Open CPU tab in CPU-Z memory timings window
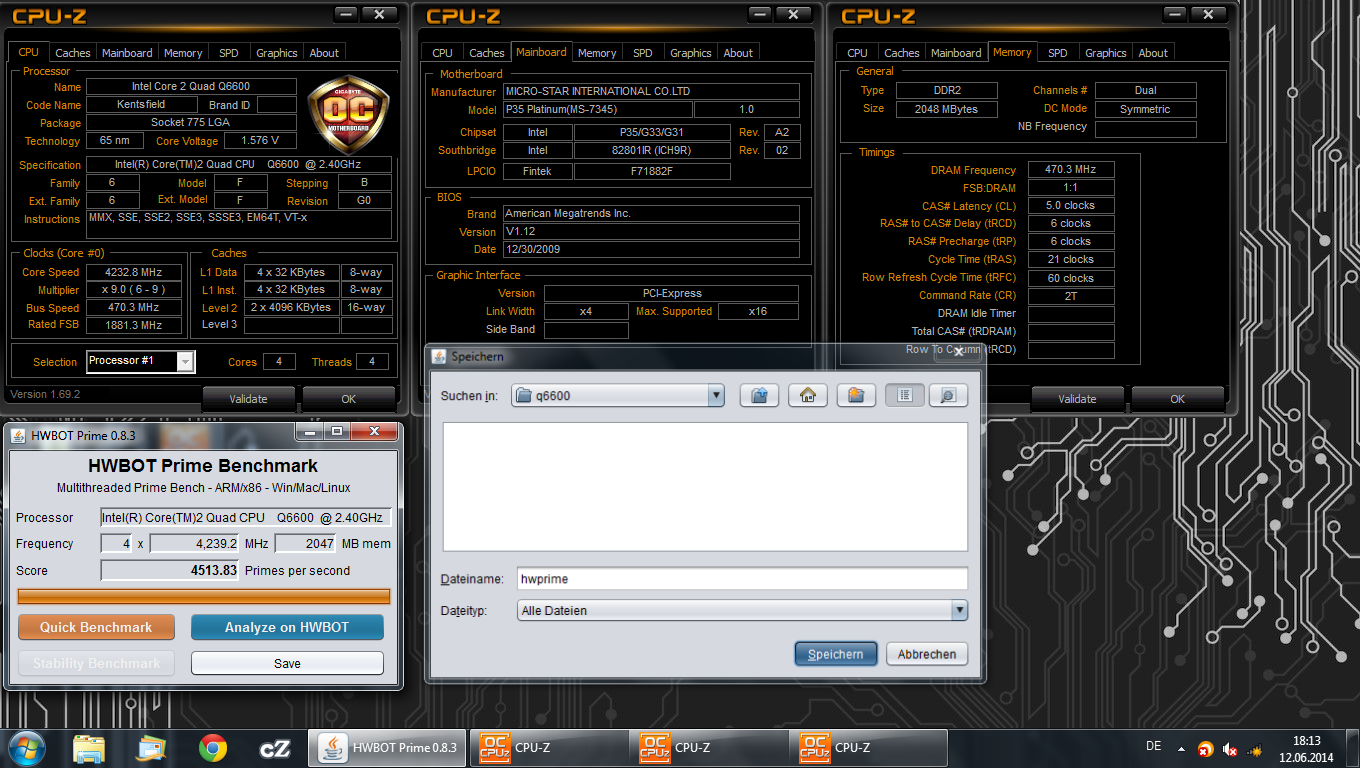This screenshot has width=1360, height=768. point(857,53)
